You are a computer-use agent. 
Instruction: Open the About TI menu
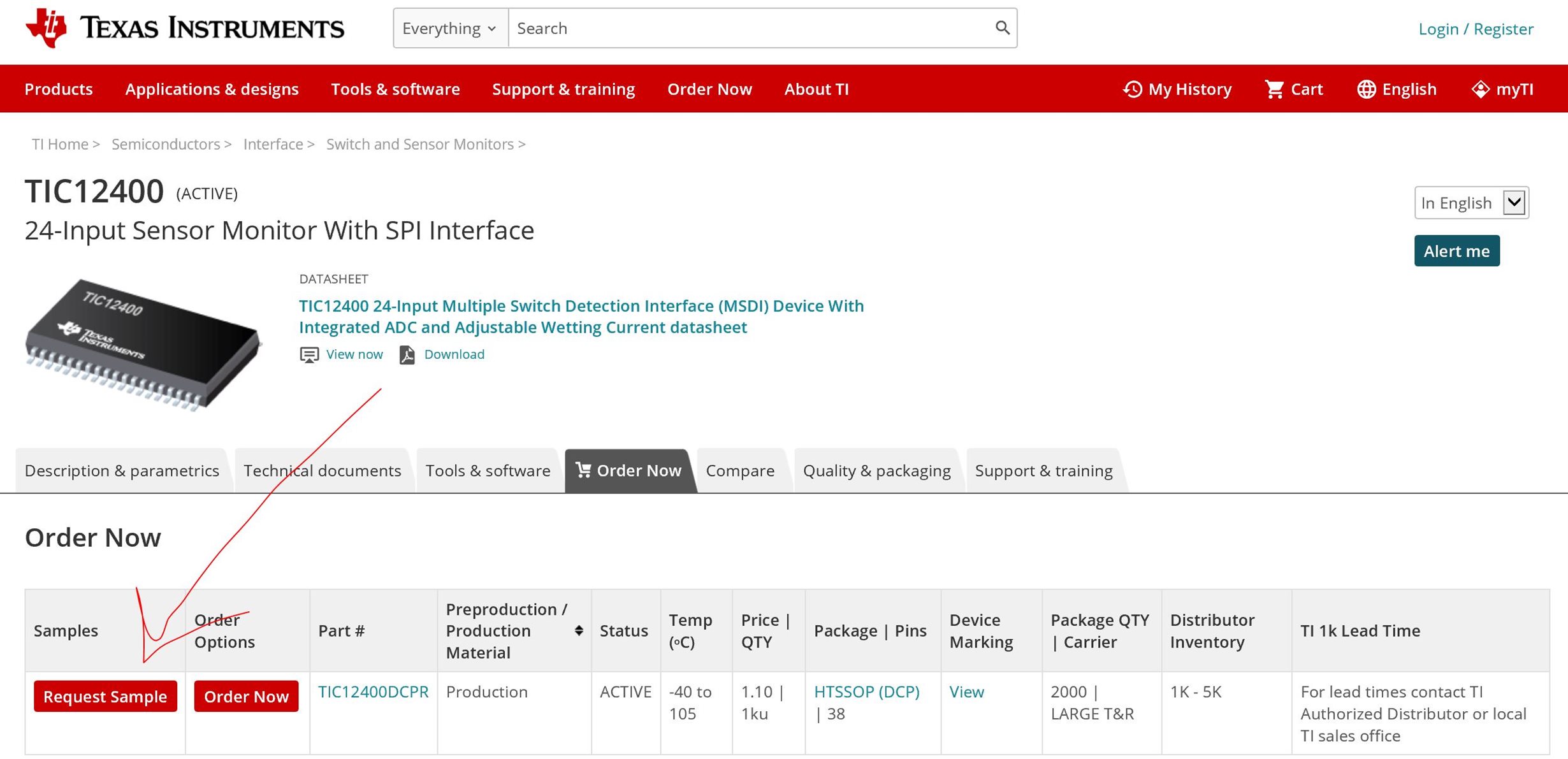817,89
